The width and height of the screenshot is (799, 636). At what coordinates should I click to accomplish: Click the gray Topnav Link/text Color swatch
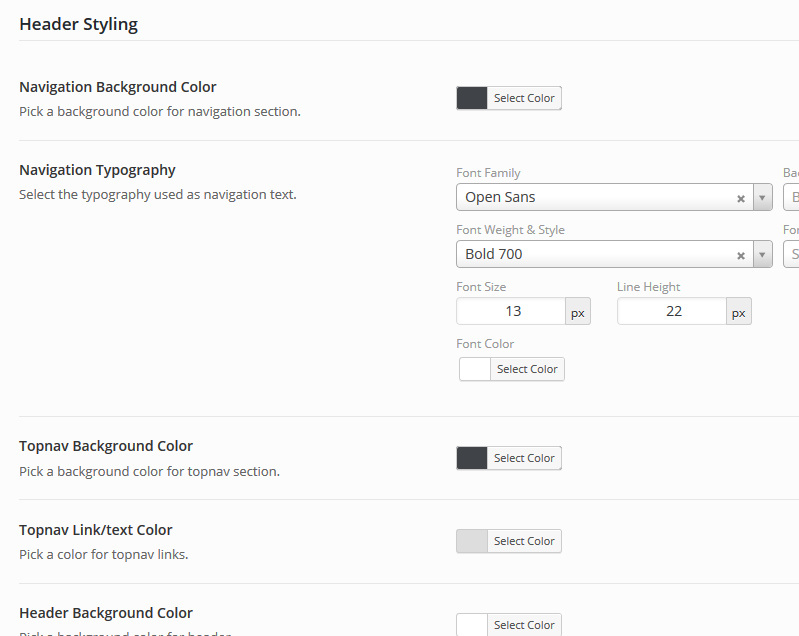click(472, 541)
